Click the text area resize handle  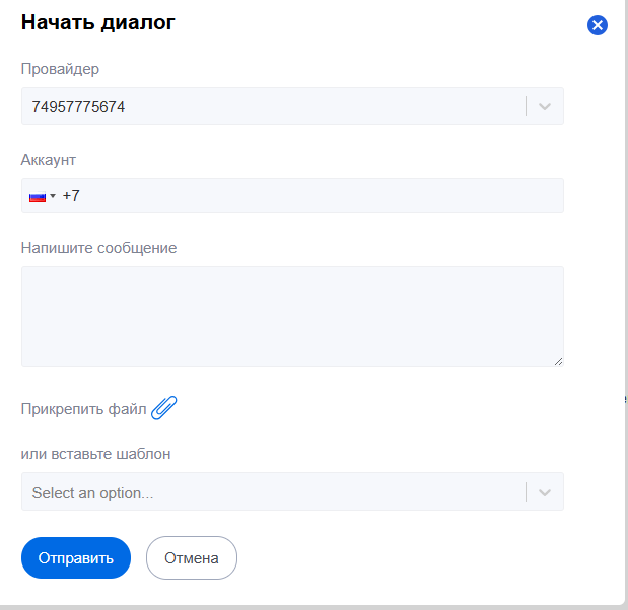(558, 361)
